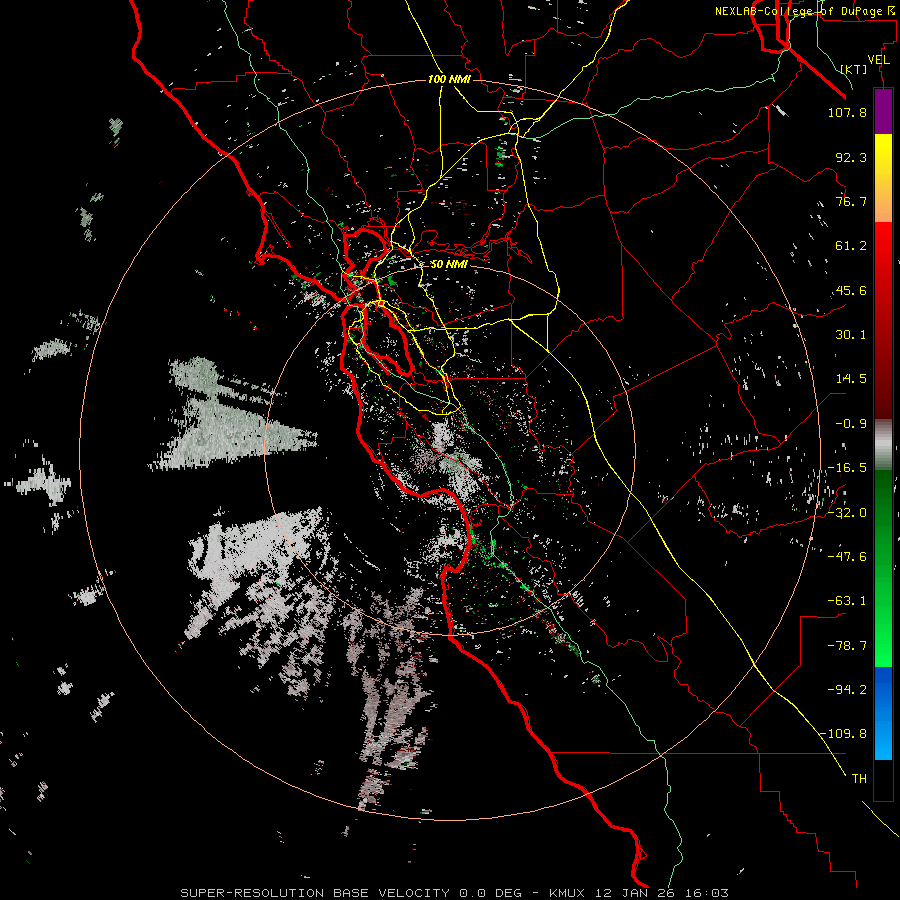Click the Super-Resolution Base Velocity caption
The image size is (900, 900).
455,893
